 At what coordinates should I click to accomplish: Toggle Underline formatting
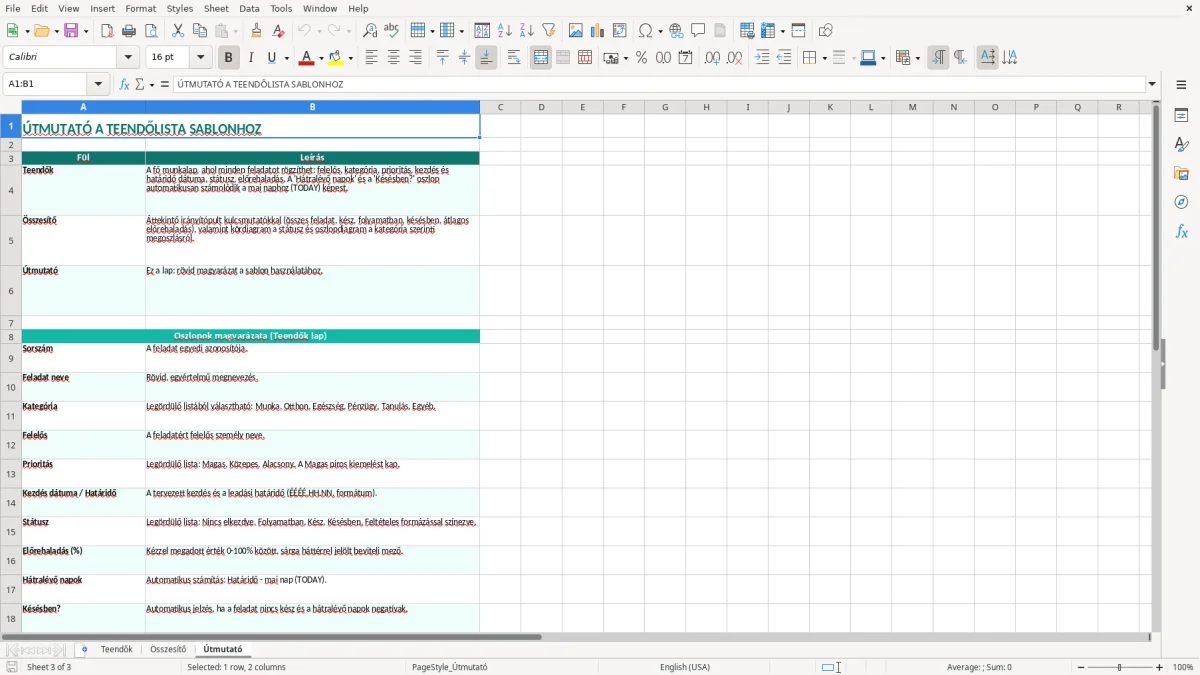click(x=272, y=58)
